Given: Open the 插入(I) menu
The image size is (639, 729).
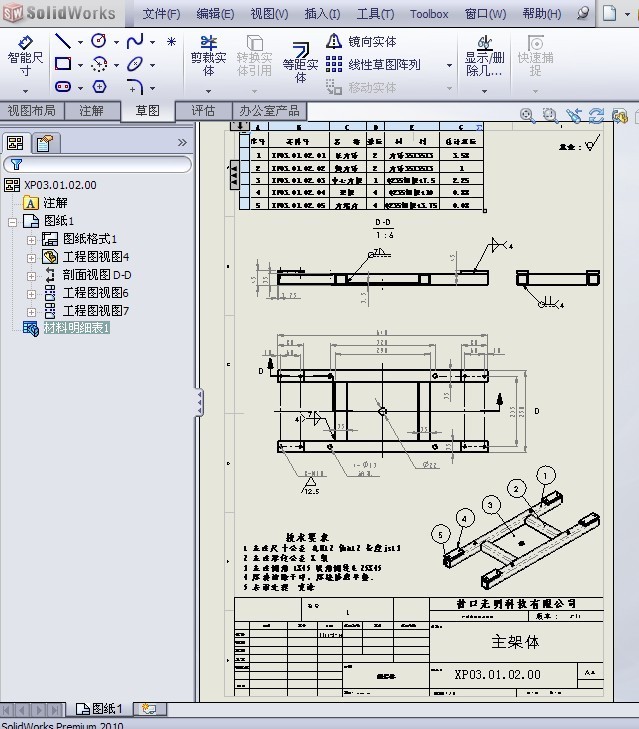Looking at the screenshot, I should [322, 14].
